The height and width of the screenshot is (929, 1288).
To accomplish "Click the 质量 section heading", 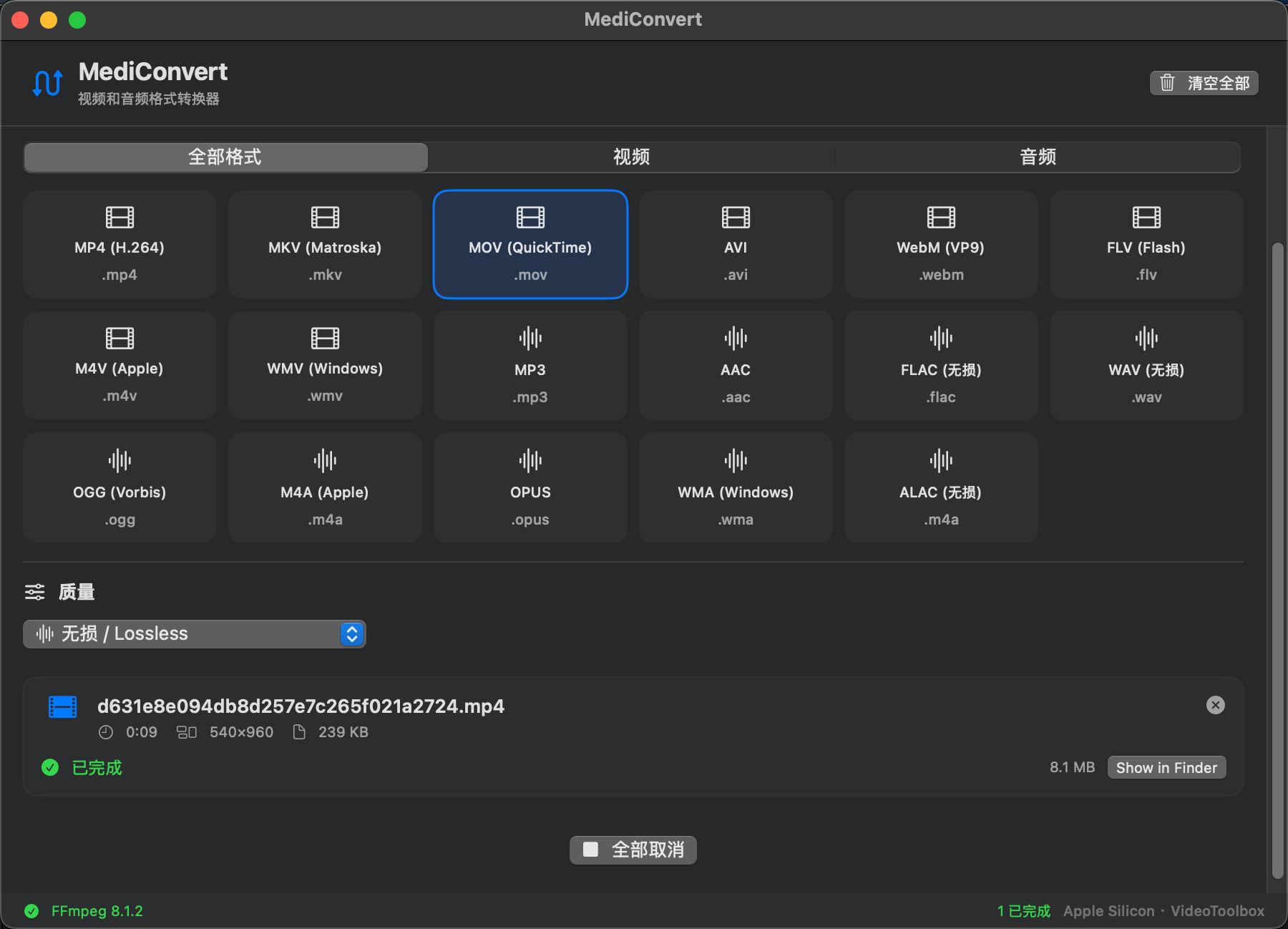I will 77,592.
